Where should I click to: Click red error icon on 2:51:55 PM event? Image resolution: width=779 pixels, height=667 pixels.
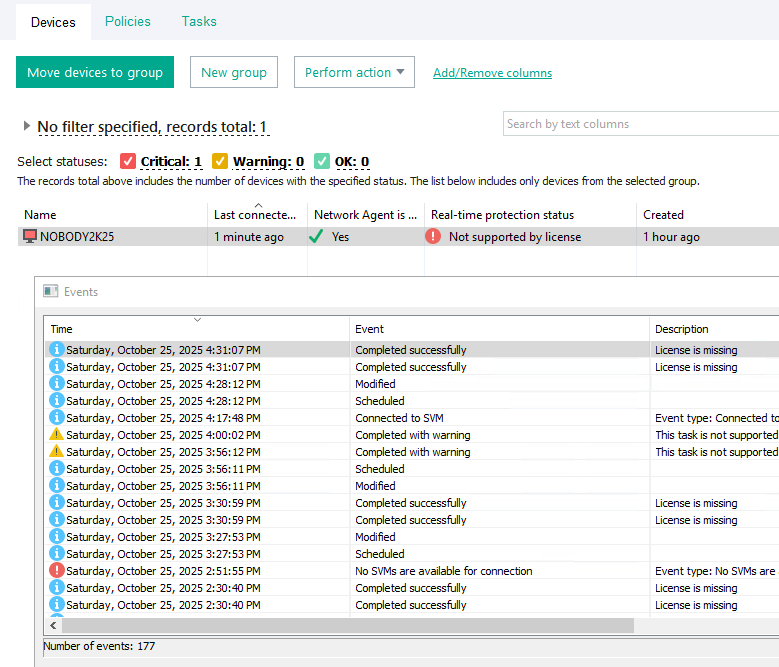pyautogui.click(x=57, y=571)
